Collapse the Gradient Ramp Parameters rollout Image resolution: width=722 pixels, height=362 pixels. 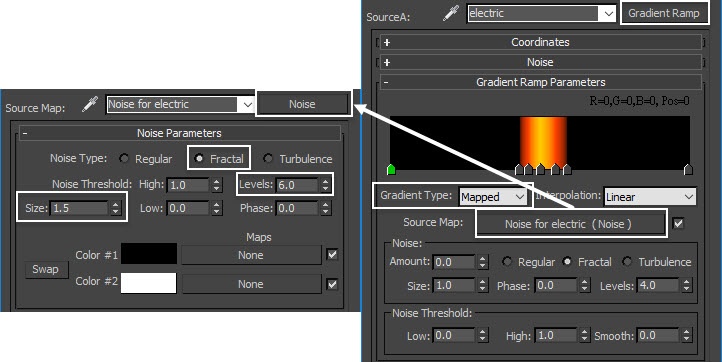click(x=541, y=82)
